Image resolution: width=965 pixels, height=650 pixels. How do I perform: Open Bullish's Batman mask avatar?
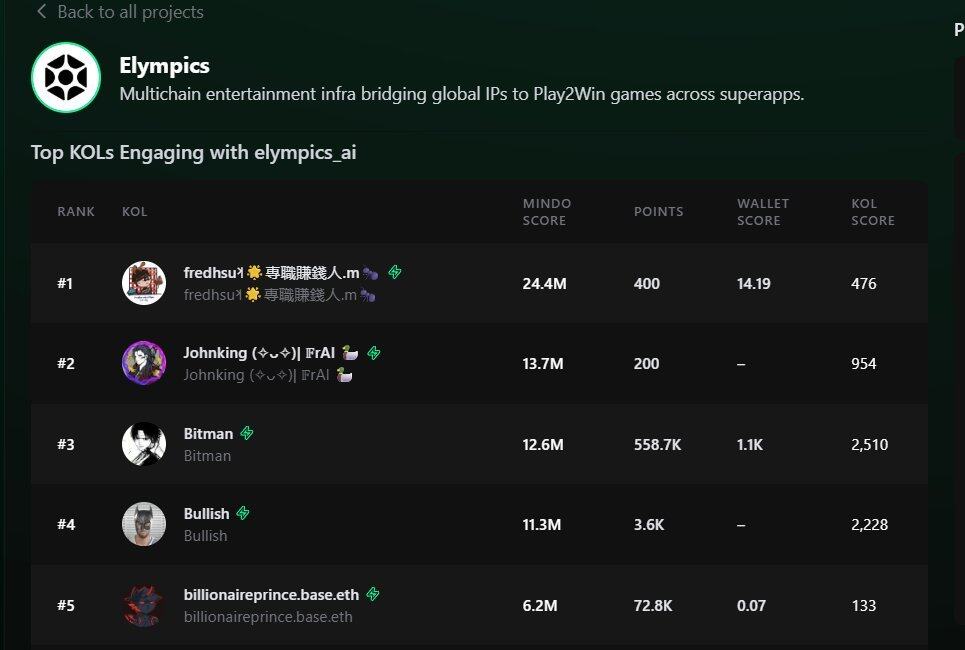pyautogui.click(x=144, y=524)
